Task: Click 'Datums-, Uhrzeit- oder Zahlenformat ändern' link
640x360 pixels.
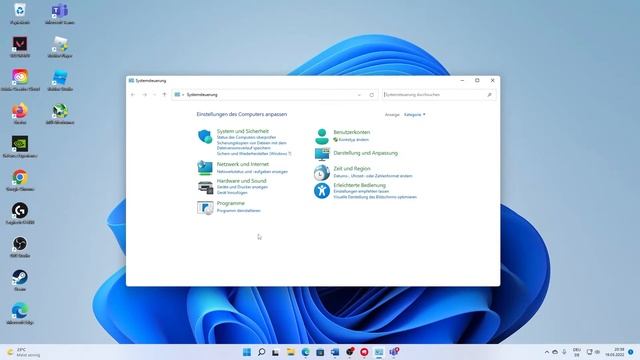Action: 373,176
